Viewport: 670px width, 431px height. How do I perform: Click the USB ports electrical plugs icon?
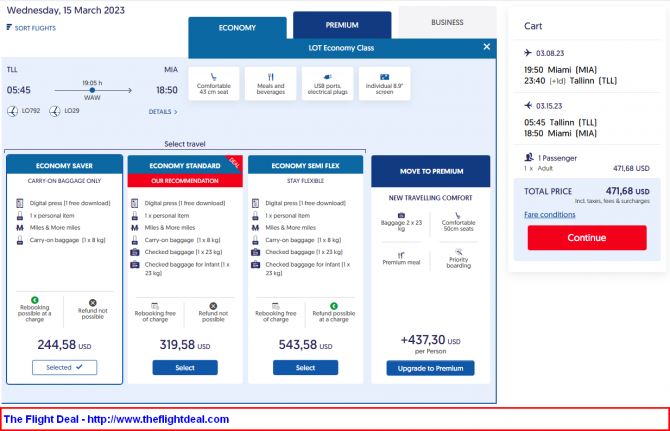pos(327,77)
